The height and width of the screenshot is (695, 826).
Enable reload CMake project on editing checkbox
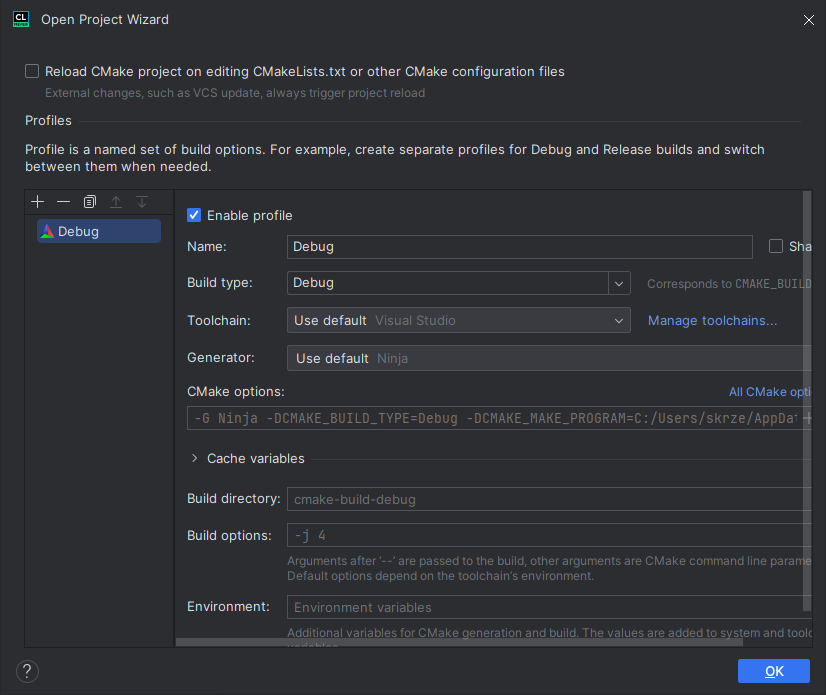[32, 71]
